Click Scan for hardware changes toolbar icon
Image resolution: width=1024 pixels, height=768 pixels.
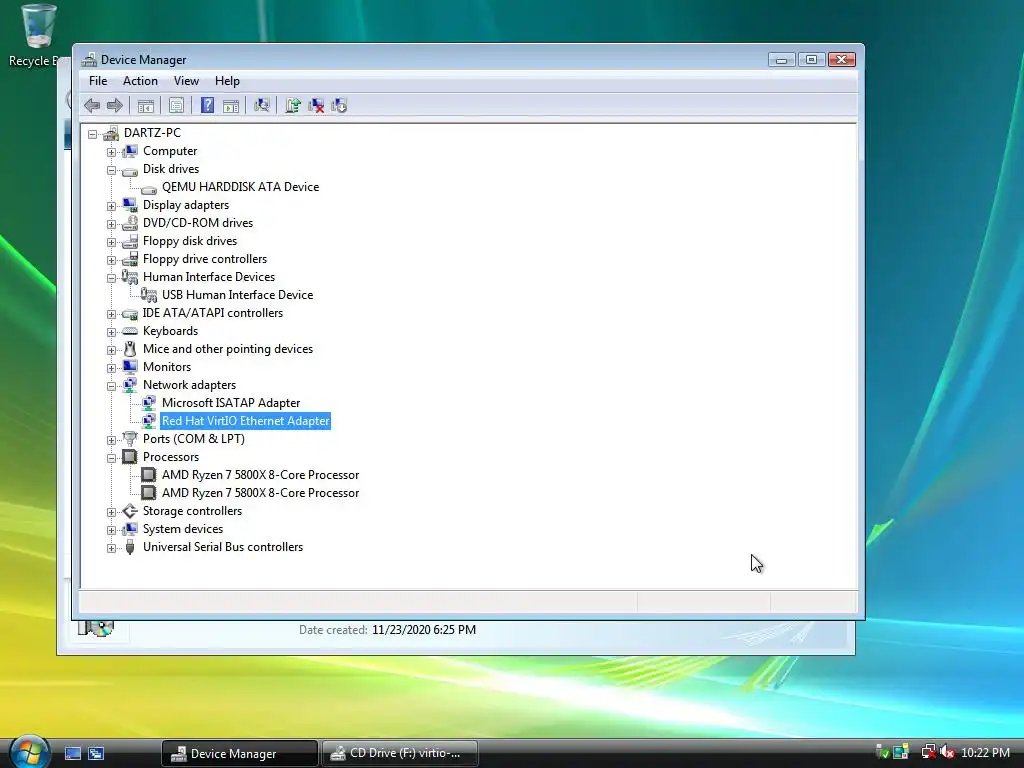coord(262,105)
